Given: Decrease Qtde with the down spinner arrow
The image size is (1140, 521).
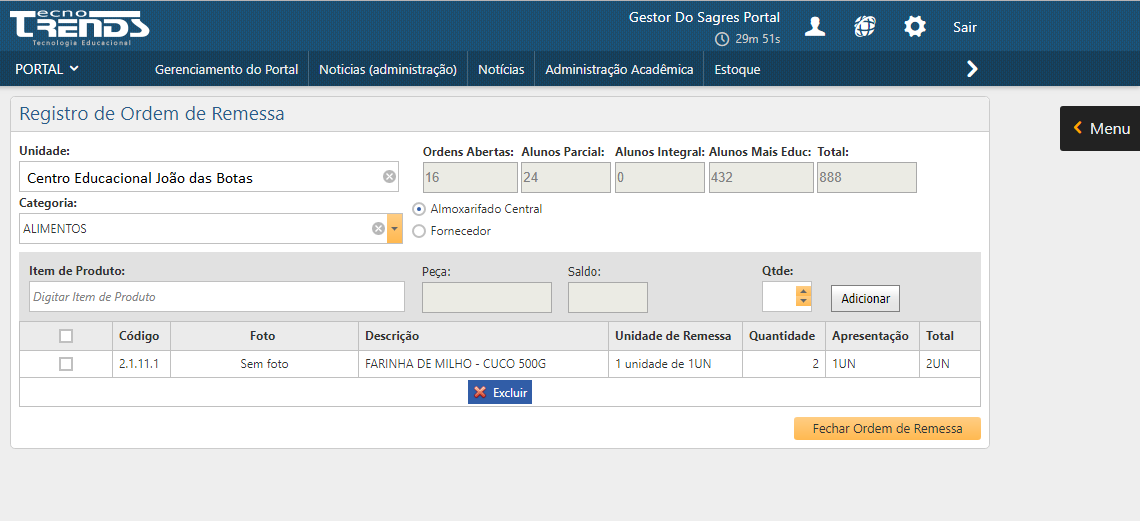Looking at the screenshot, I should pyautogui.click(x=803, y=301).
